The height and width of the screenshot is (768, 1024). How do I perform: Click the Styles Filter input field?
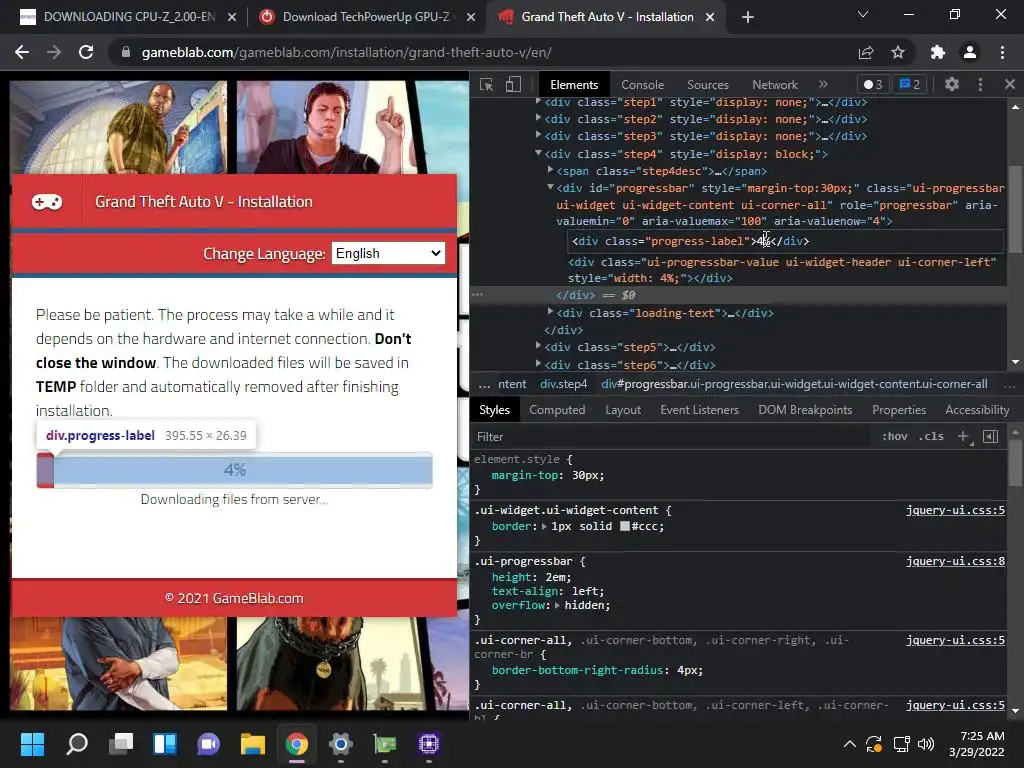pos(673,436)
